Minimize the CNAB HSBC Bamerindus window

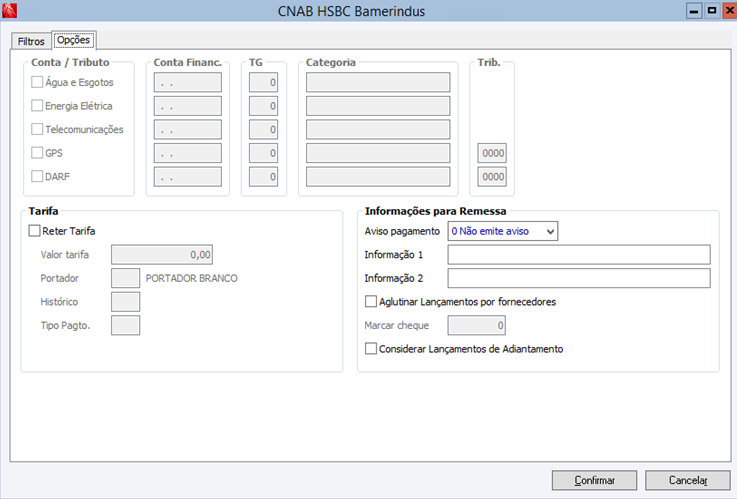(x=692, y=11)
